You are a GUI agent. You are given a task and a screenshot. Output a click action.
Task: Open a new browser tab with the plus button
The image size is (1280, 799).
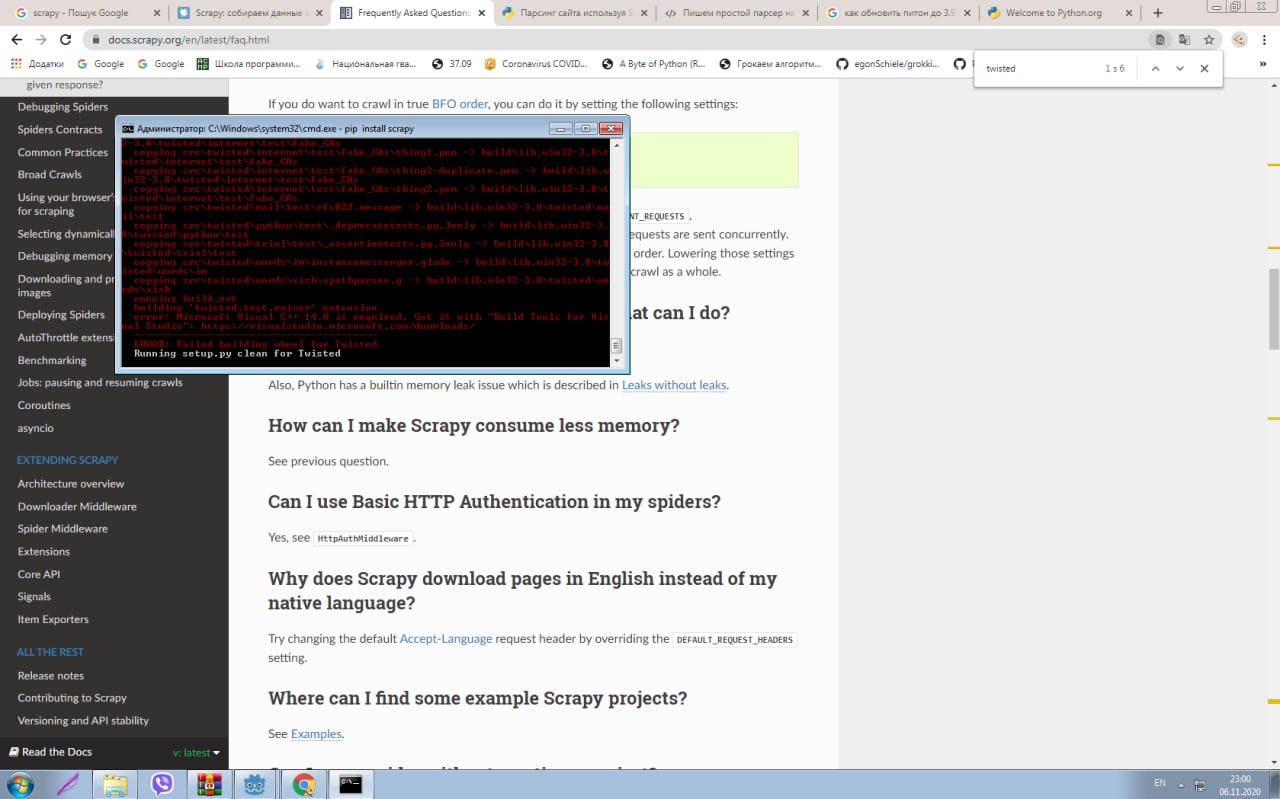1158,13
